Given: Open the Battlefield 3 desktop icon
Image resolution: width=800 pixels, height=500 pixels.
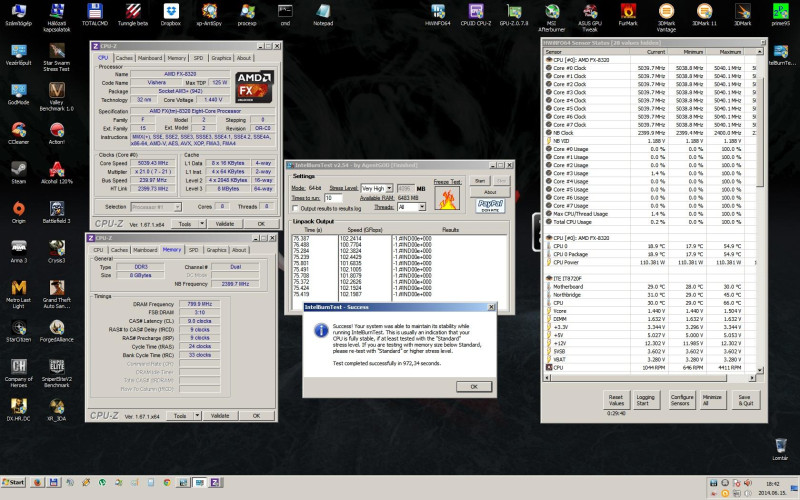Looking at the screenshot, I should point(57,212).
